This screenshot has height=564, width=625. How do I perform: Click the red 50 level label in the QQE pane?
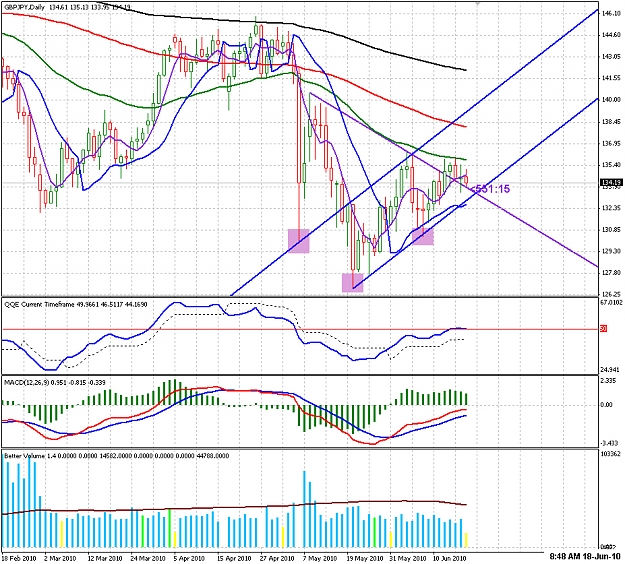(x=603, y=329)
